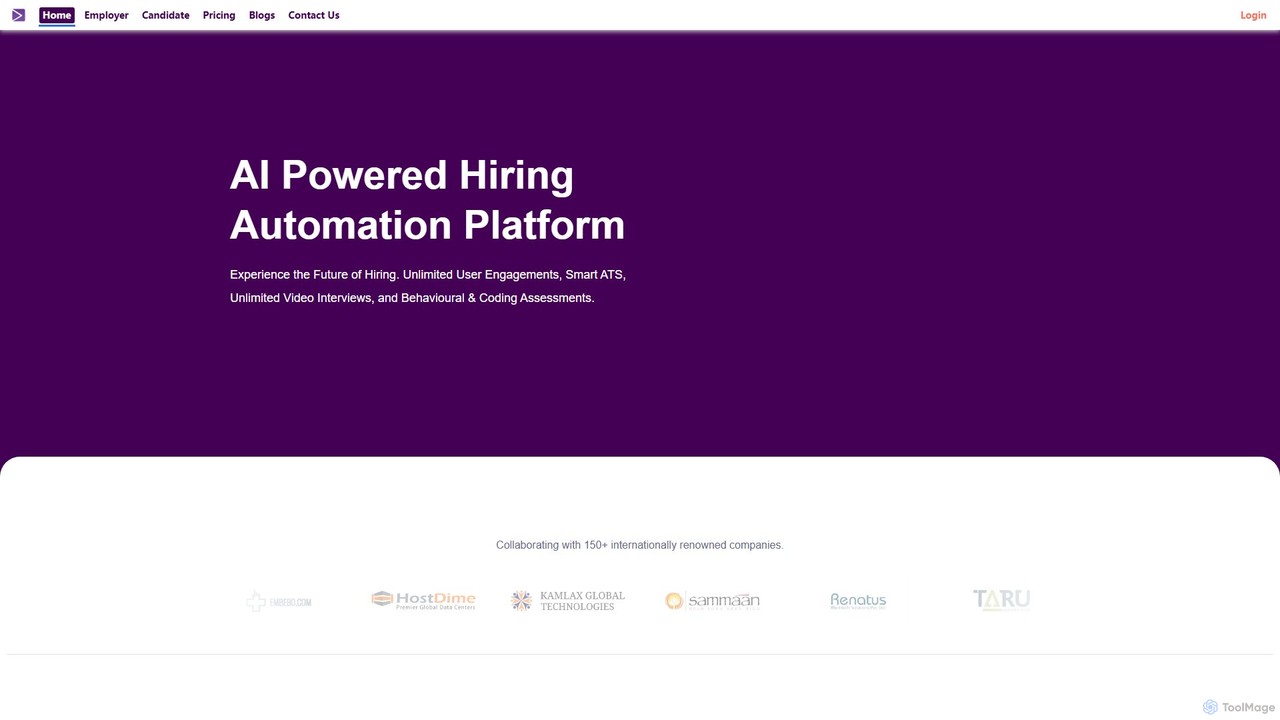Select the HostDime company logo
The image size is (1280, 720).
click(x=423, y=600)
